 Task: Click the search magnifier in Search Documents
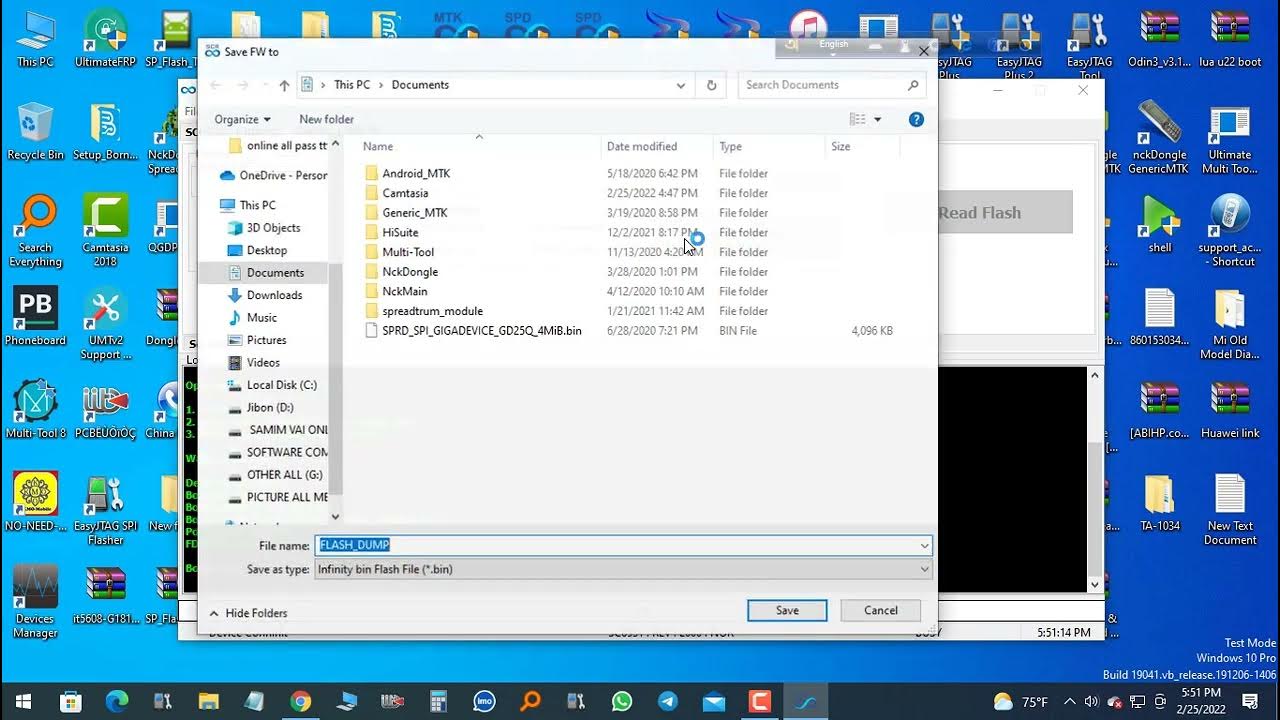pos(913,85)
